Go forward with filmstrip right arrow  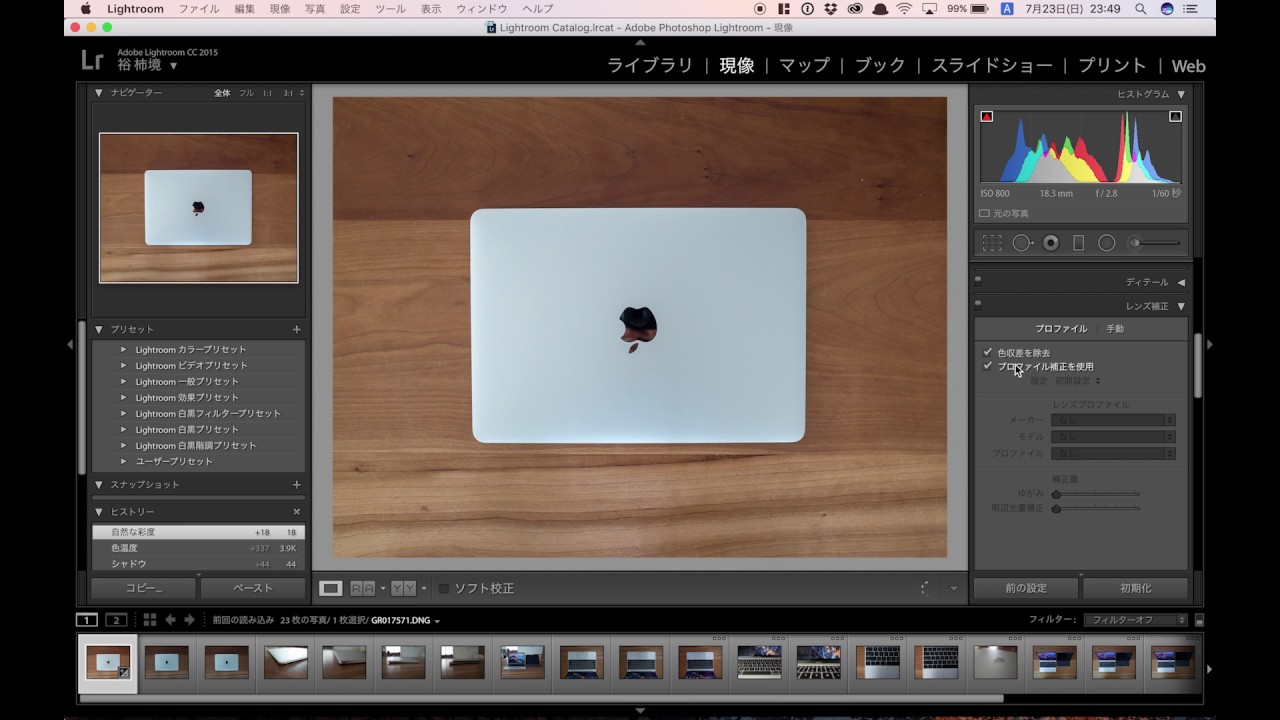(189, 620)
